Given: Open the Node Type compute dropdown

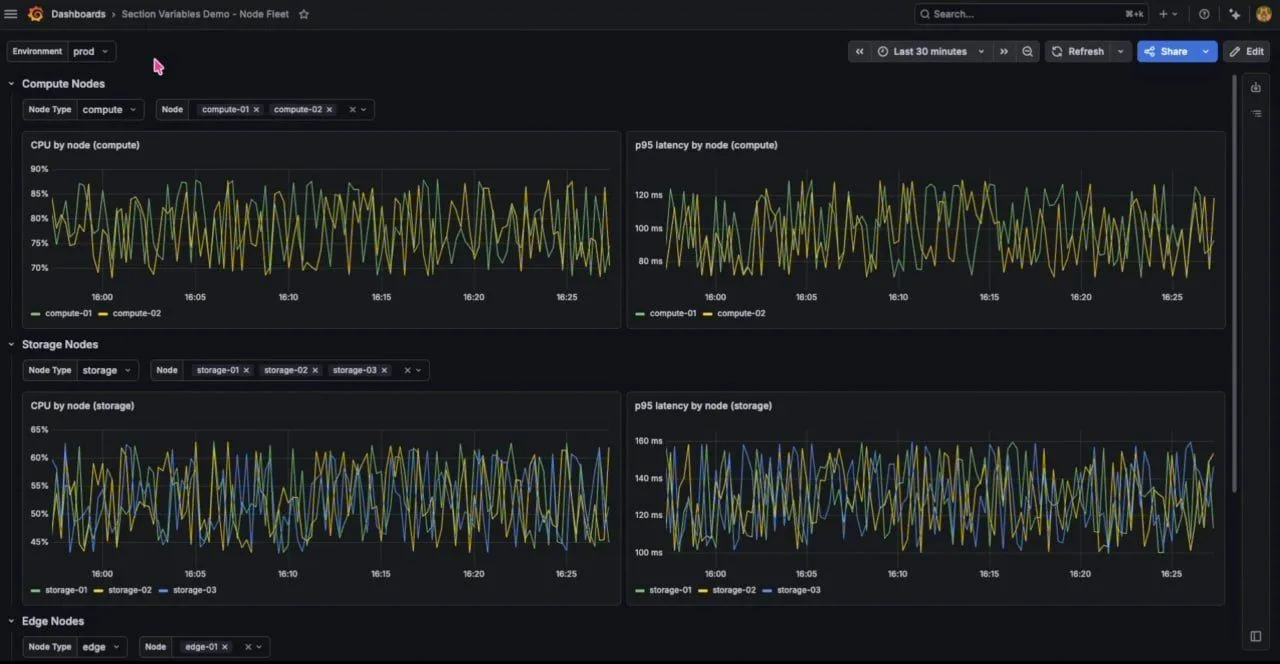Looking at the screenshot, I should tap(110, 109).
